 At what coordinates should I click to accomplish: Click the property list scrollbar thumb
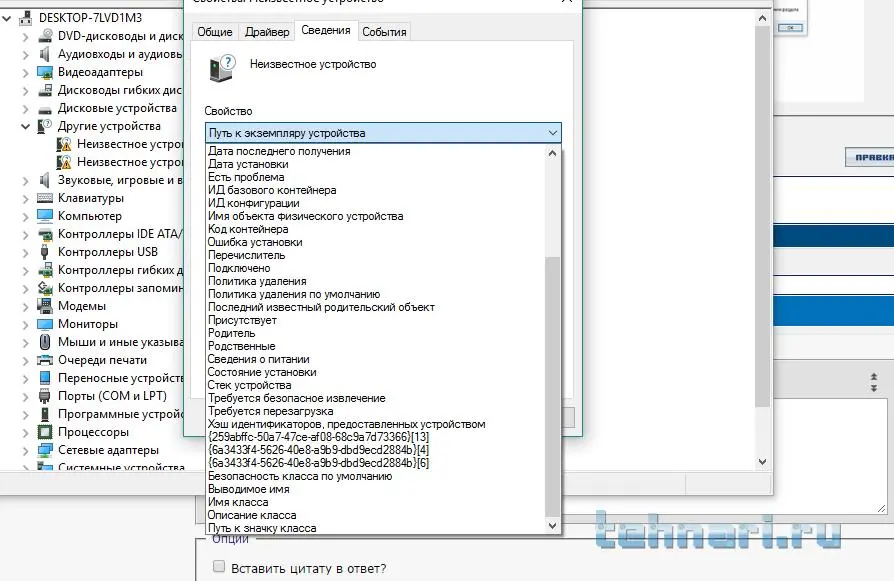pos(552,386)
